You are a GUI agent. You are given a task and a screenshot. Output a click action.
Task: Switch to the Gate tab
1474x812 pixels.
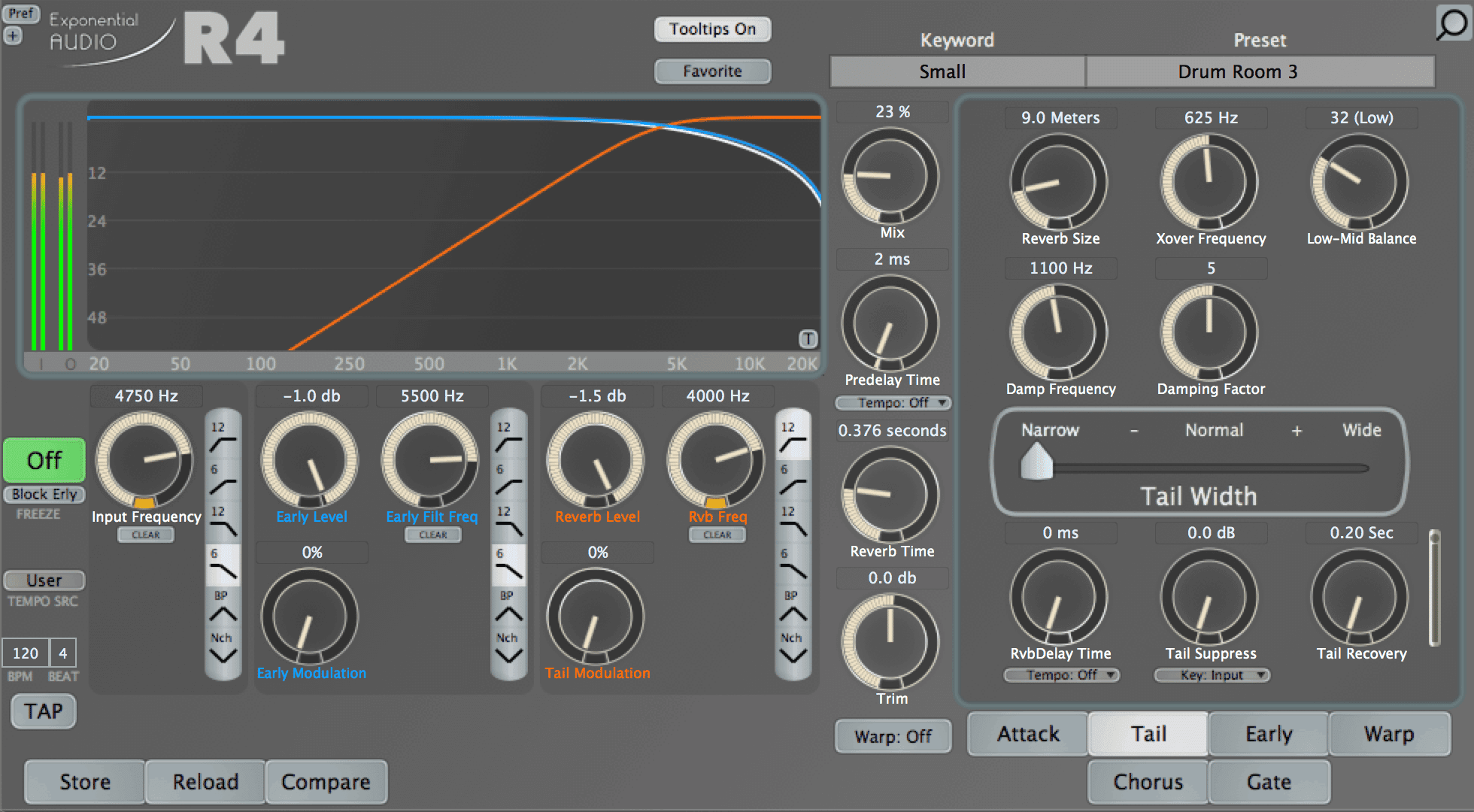pyautogui.click(x=1269, y=782)
